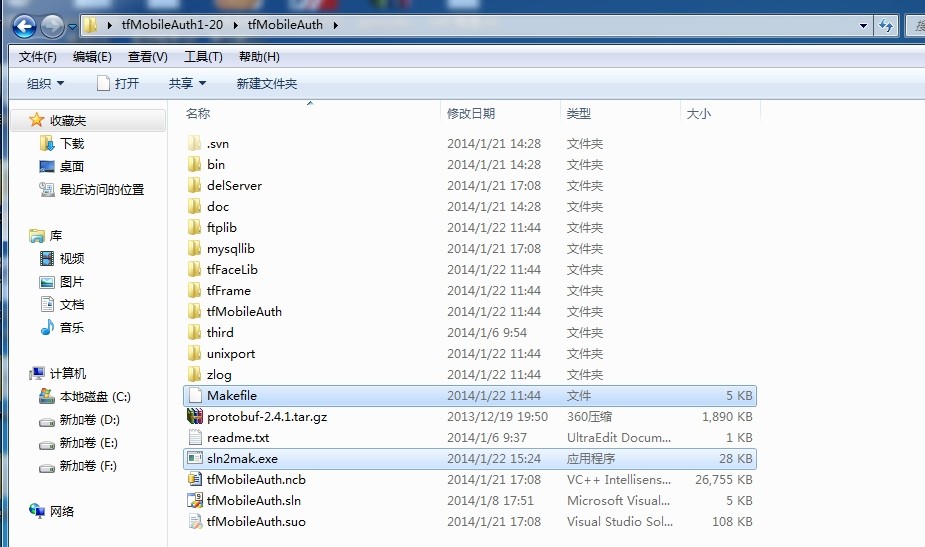Open 新加卷 (F:) drive
The width and height of the screenshot is (925, 547).
point(78,466)
